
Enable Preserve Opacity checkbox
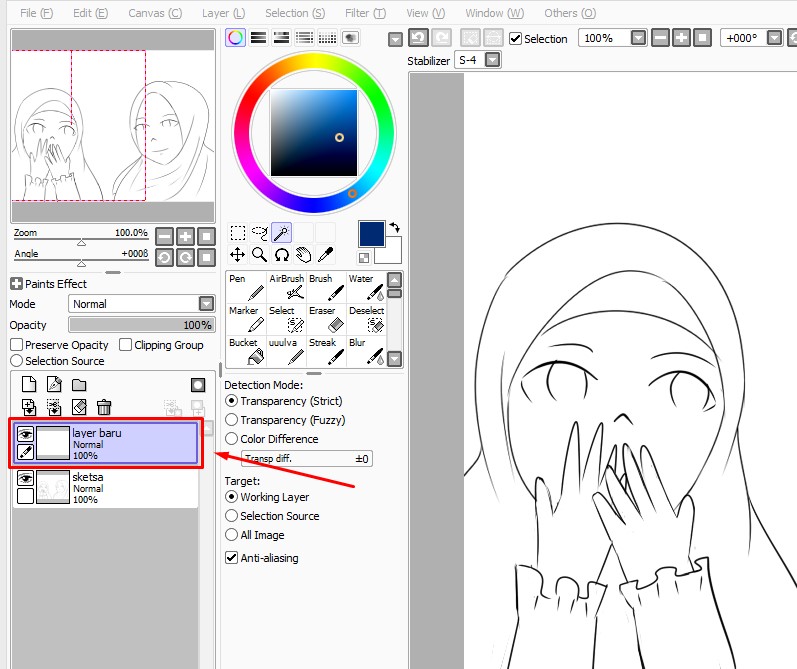(16, 345)
